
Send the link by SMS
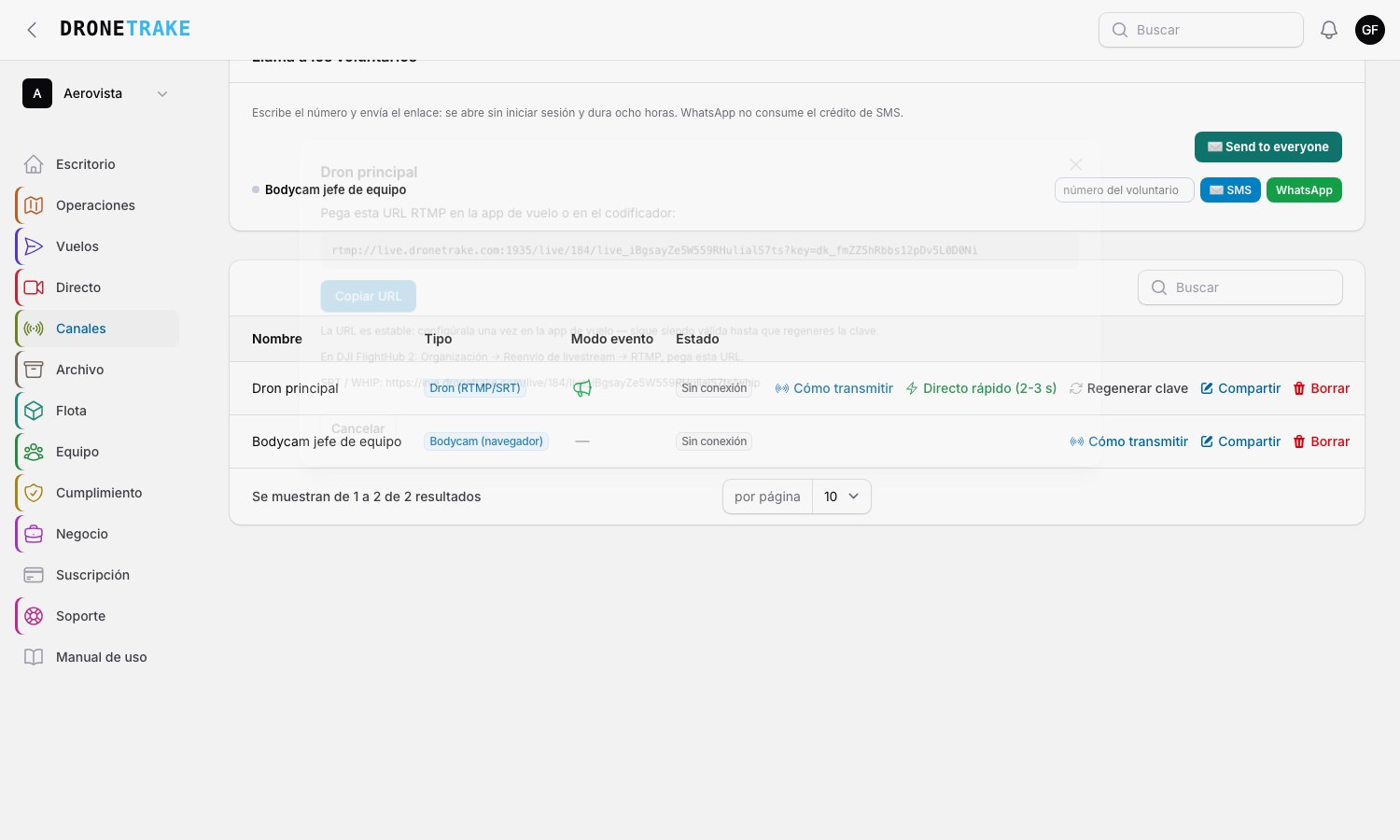pos(1230,190)
